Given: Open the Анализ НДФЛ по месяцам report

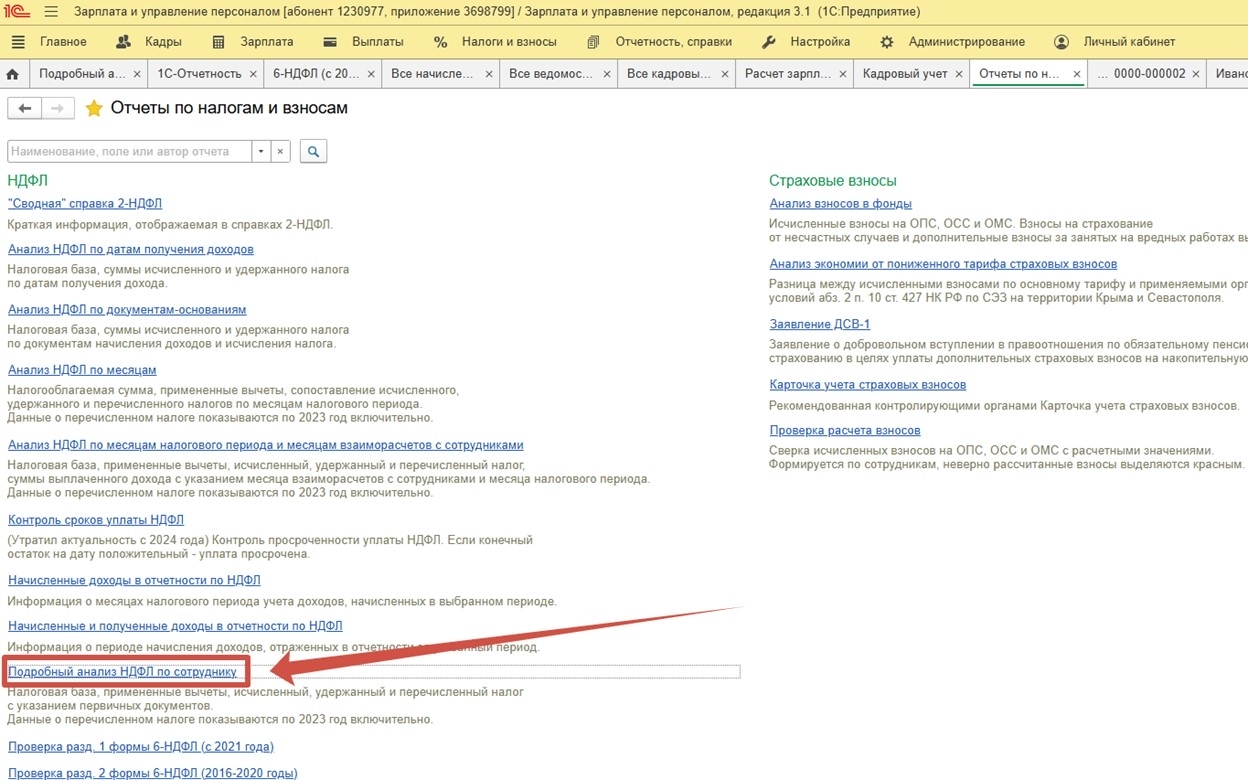Looking at the screenshot, I should point(82,370).
